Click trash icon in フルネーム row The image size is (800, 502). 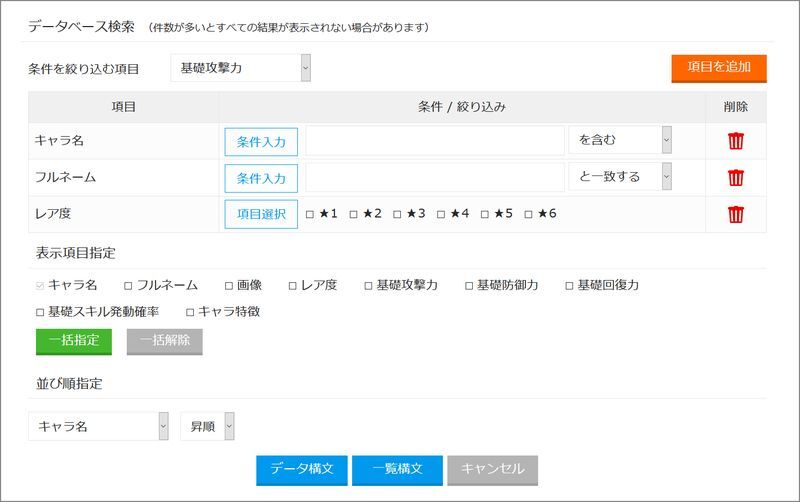click(x=736, y=178)
